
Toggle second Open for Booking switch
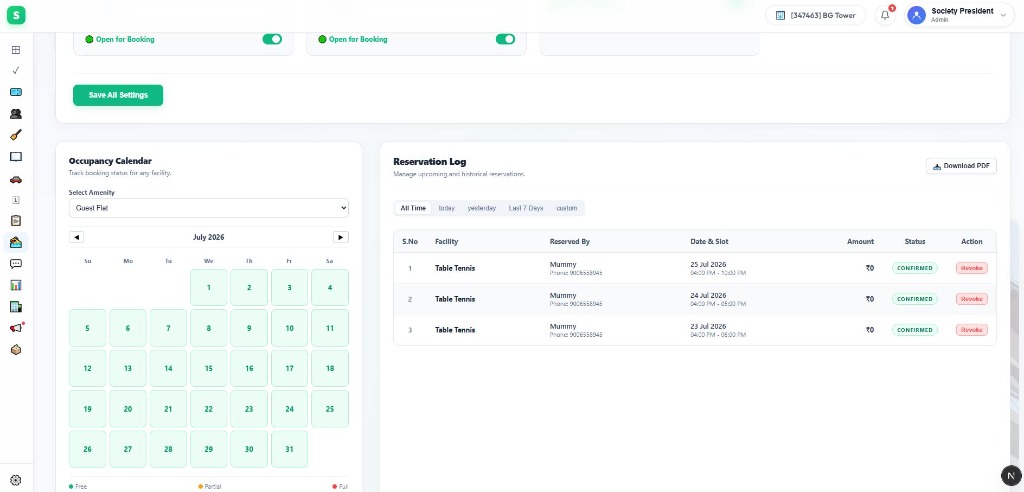coord(505,39)
